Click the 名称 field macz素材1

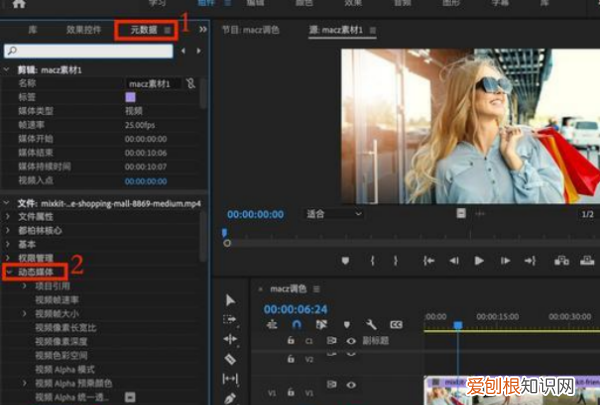[153, 83]
